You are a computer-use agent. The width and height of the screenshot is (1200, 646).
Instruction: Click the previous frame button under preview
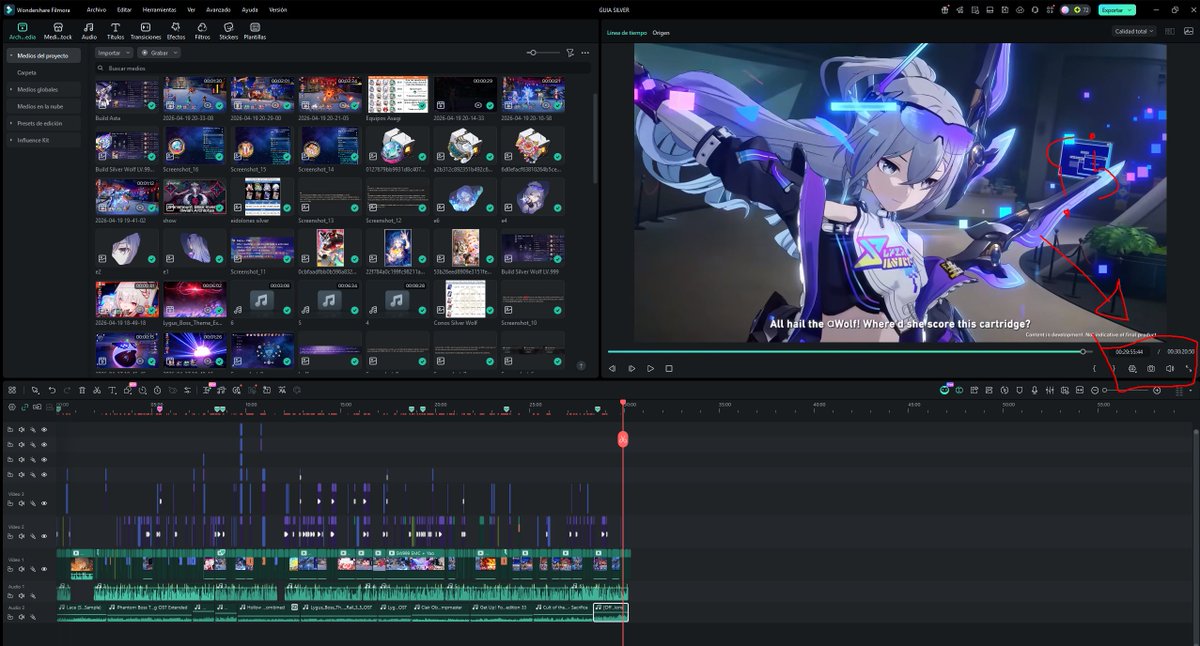point(612,368)
